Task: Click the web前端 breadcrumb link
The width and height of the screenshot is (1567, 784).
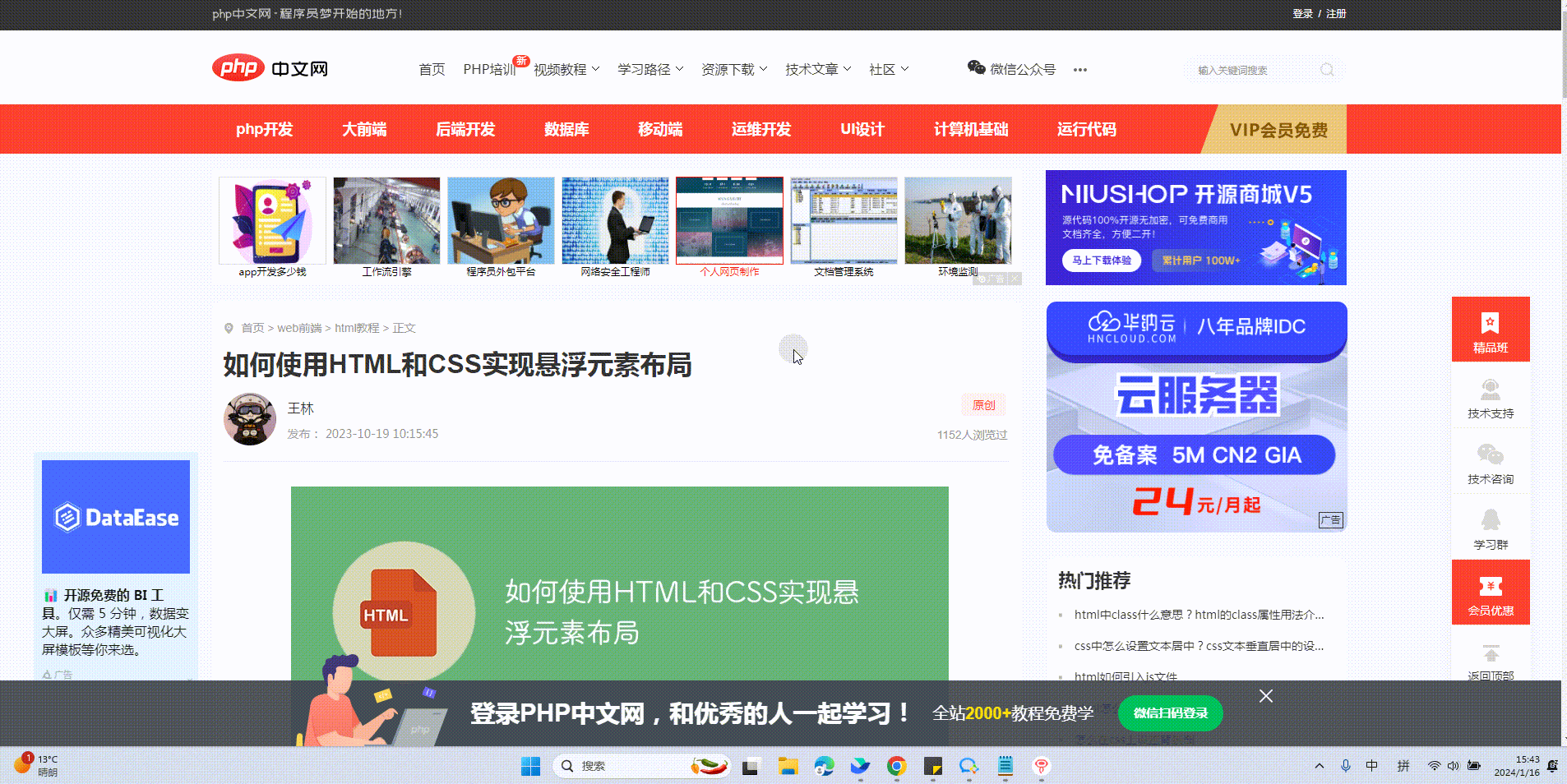Action: pos(299,328)
